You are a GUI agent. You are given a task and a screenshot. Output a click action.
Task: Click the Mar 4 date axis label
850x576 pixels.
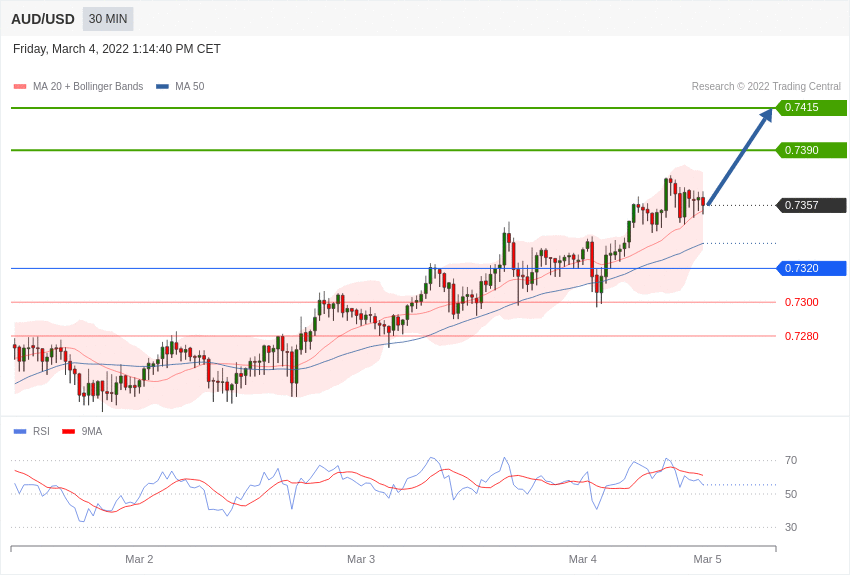[583, 559]
